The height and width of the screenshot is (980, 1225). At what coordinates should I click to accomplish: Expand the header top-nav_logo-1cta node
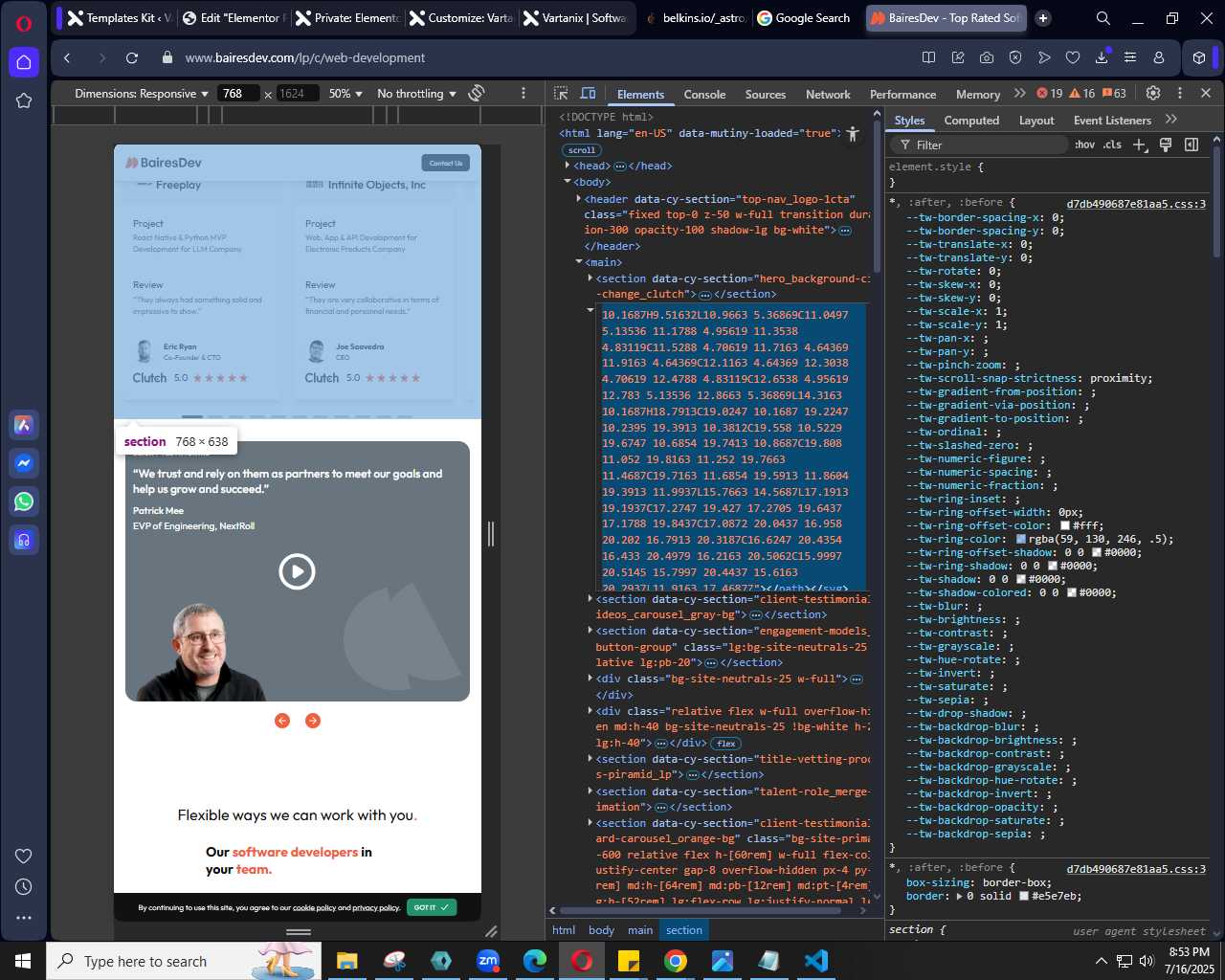579,199
